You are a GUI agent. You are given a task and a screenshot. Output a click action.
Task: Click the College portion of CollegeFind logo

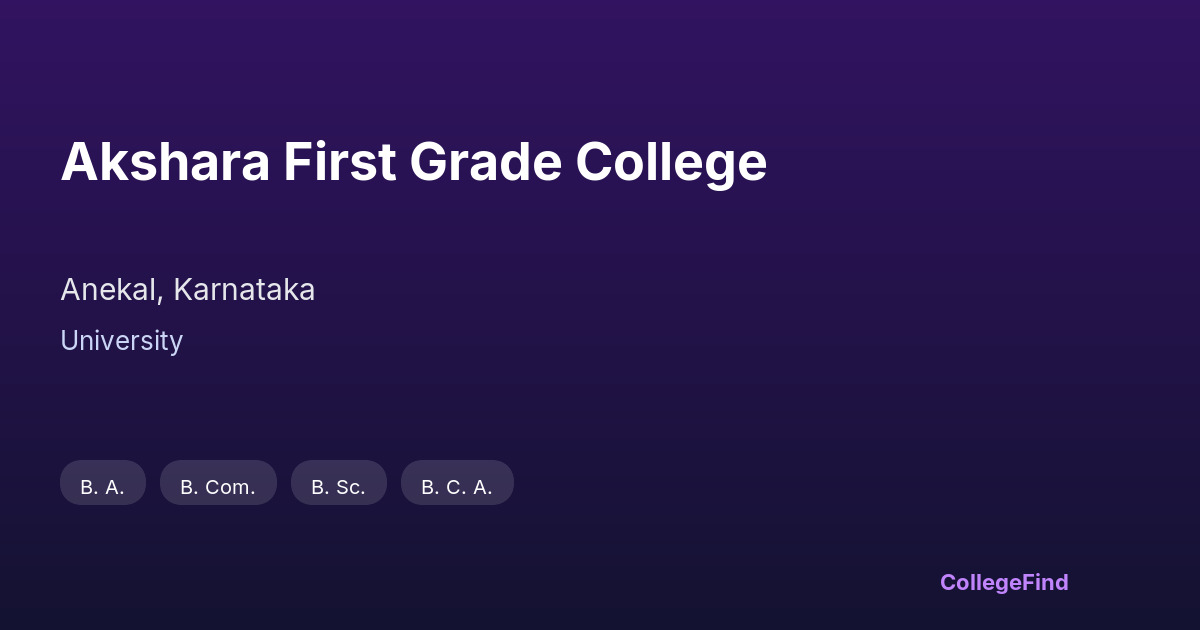[981, 582]
